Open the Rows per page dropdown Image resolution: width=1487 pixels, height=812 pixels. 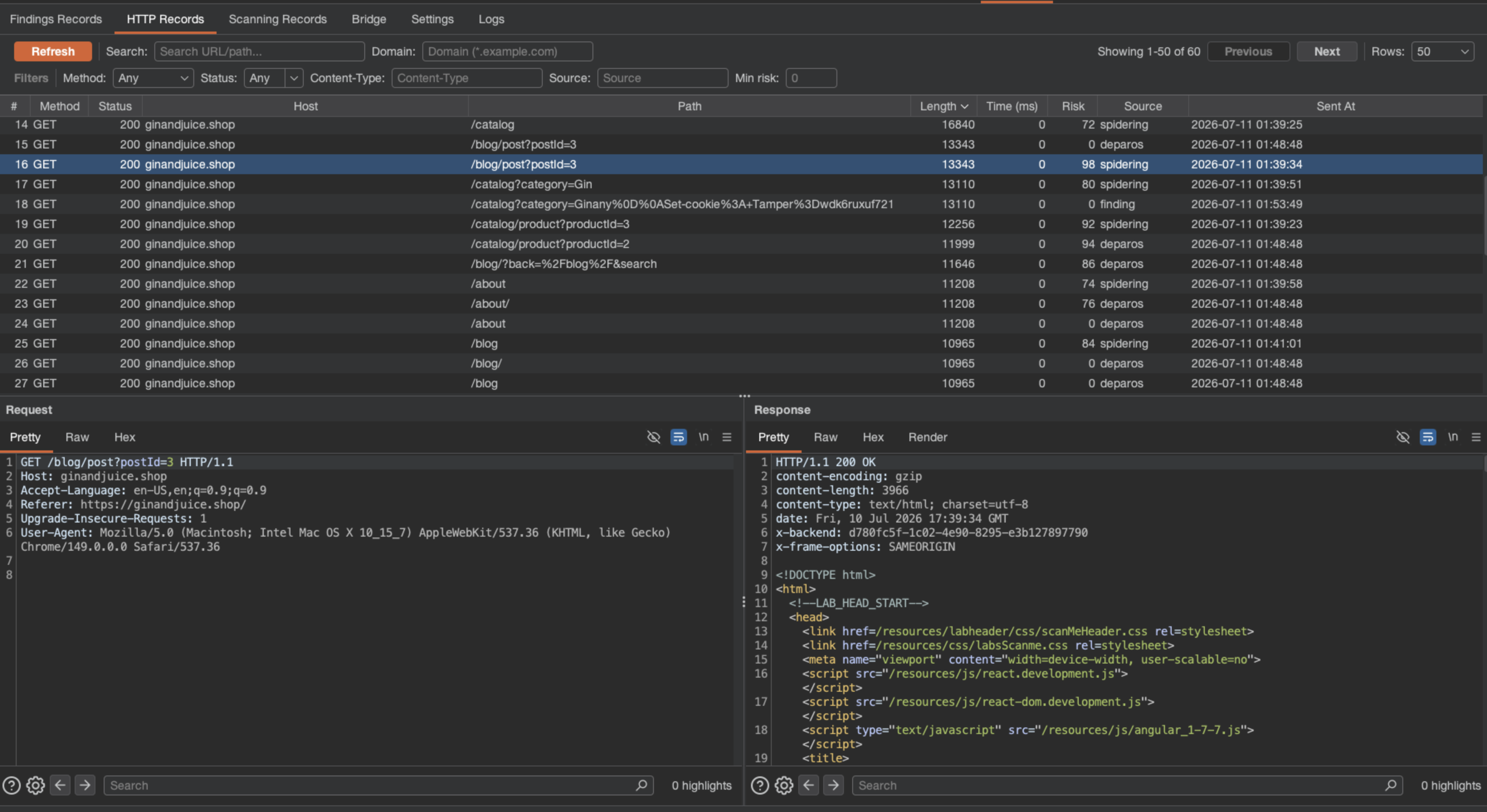click(1442, 51)
